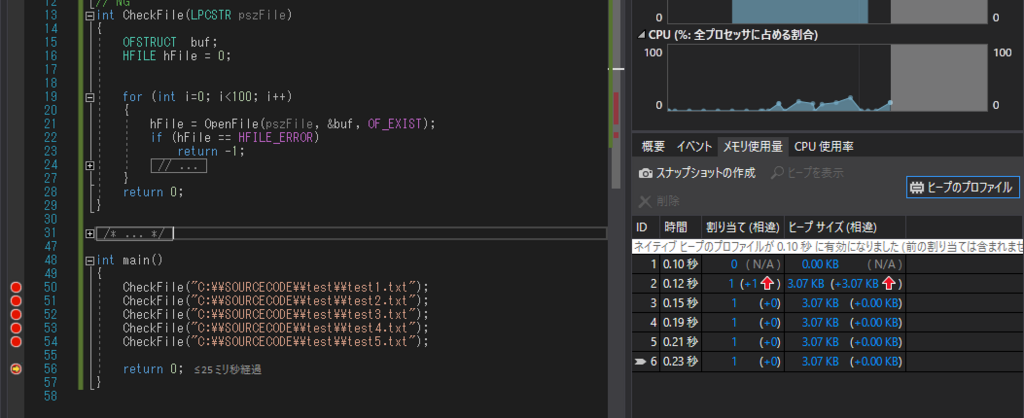Viewport: 1024px width, 418px height.
Task: Switch to the イベント tab
Action: [694, 147]
